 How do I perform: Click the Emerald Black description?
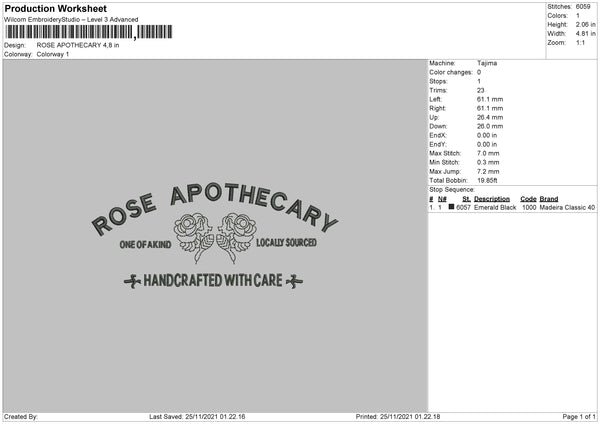tap(495, 207)
